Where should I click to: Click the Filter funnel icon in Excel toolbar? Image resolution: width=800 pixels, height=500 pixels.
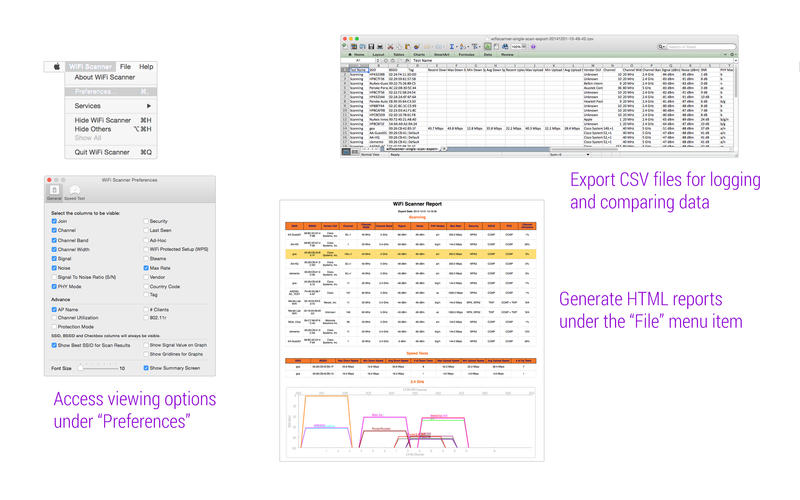click(x=474, y=46)
